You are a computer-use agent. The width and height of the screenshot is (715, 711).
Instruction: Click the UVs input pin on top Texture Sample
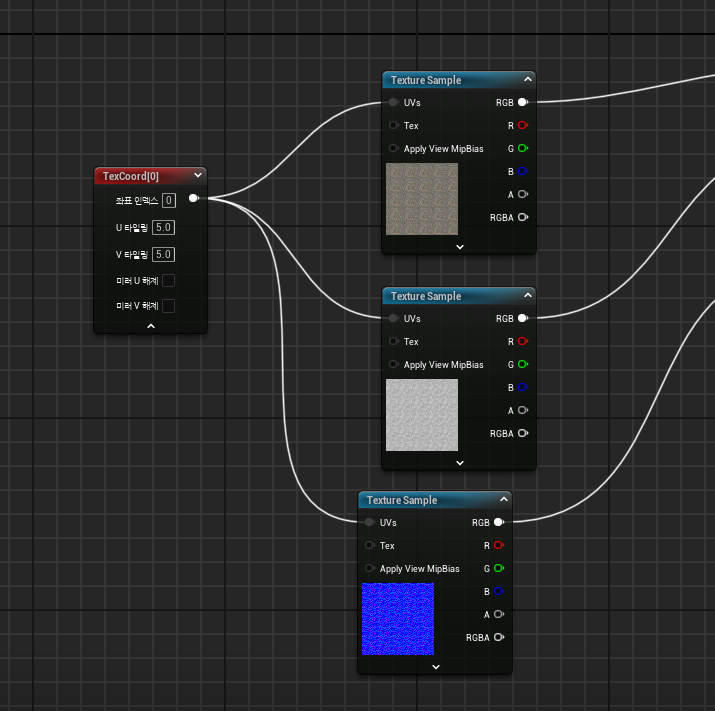click(x=394, y=103)
